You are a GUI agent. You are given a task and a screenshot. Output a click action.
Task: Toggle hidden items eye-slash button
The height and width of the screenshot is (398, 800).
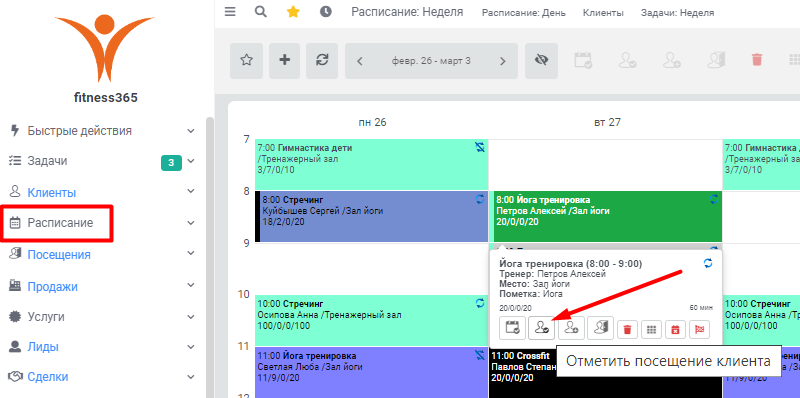(x=541, y=61)
